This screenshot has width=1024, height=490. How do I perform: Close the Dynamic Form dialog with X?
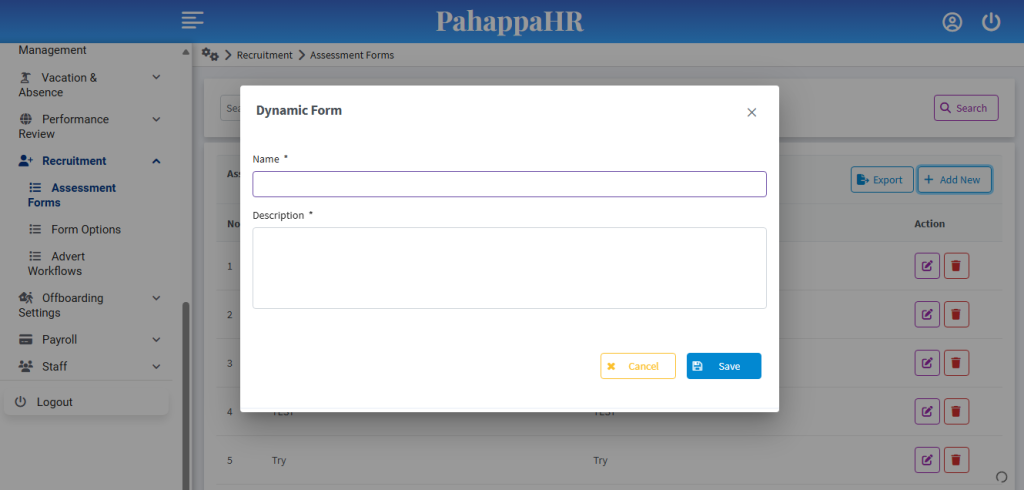[752, 112]
